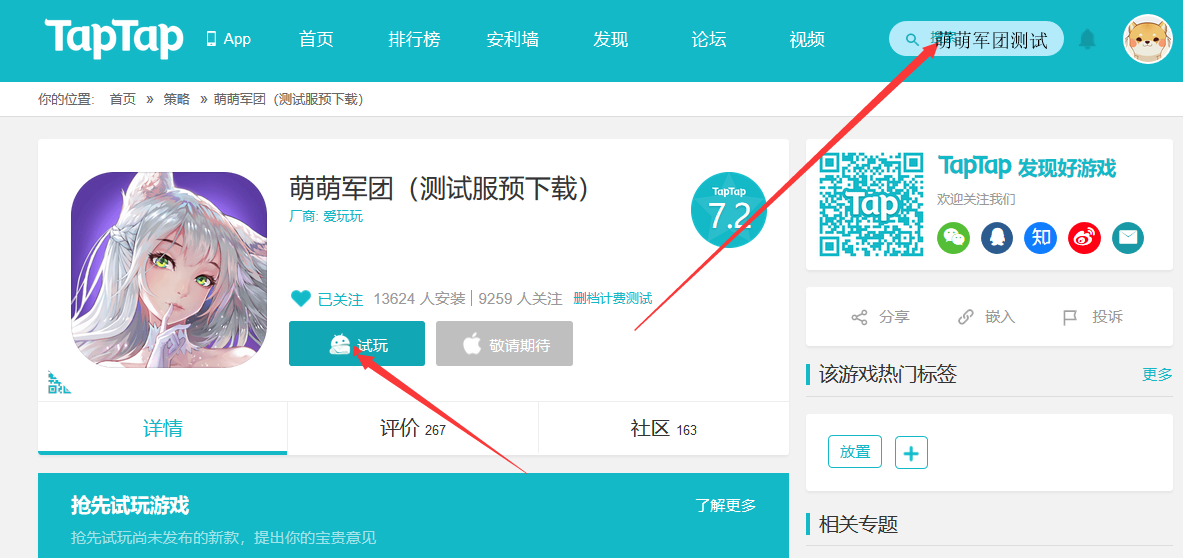Open 删档计费测试 tag link
1183x558 pixels.
point(613,299)
